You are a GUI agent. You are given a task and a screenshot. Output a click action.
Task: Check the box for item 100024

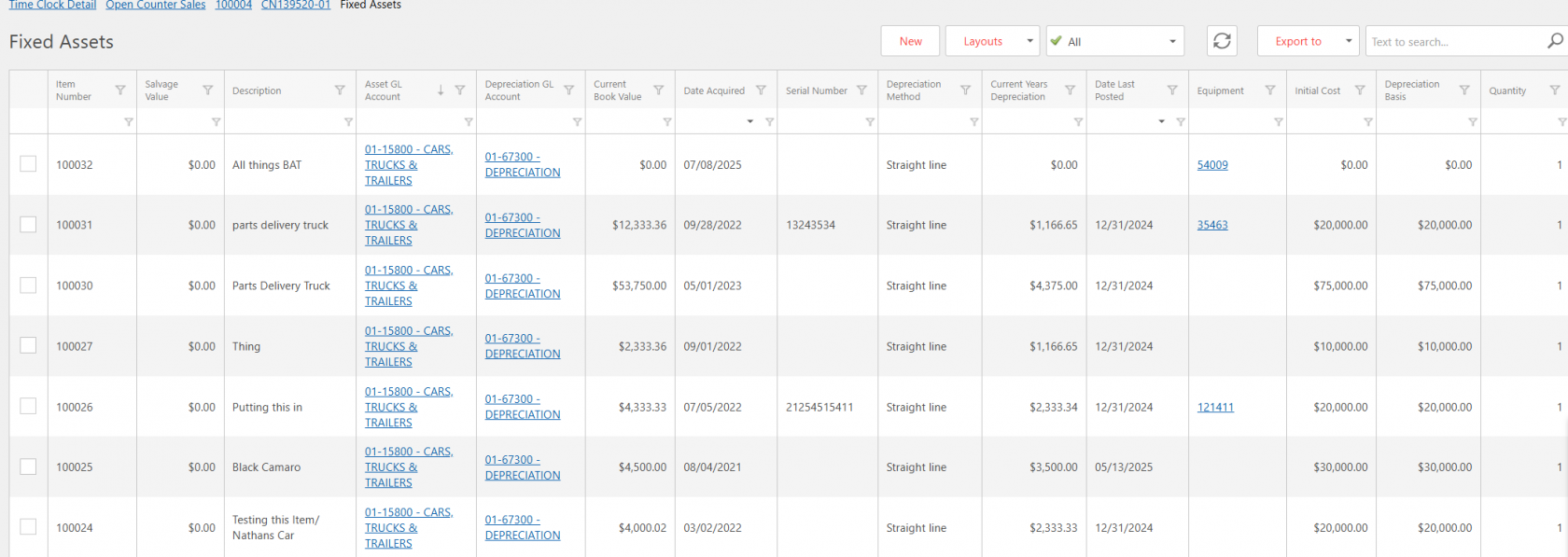[x=28, y=527]
